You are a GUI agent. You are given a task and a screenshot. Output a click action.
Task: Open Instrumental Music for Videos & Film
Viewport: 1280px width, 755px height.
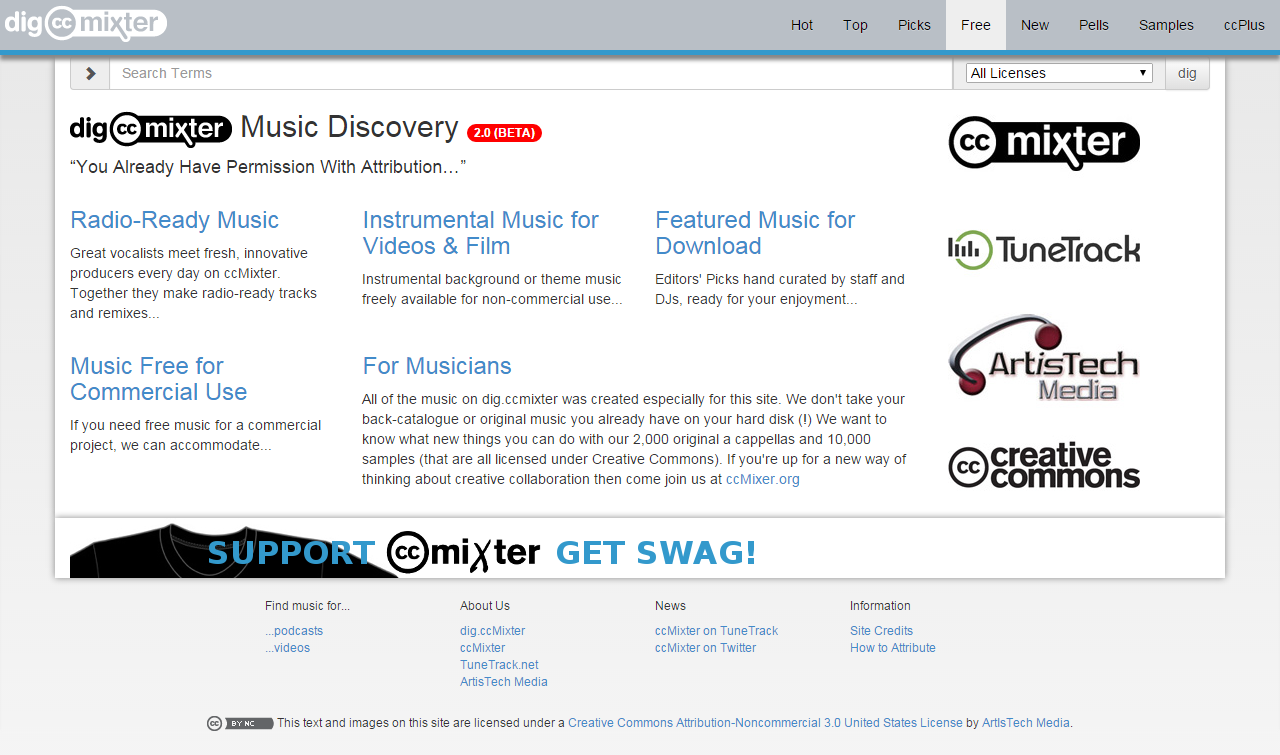point(480,233)
